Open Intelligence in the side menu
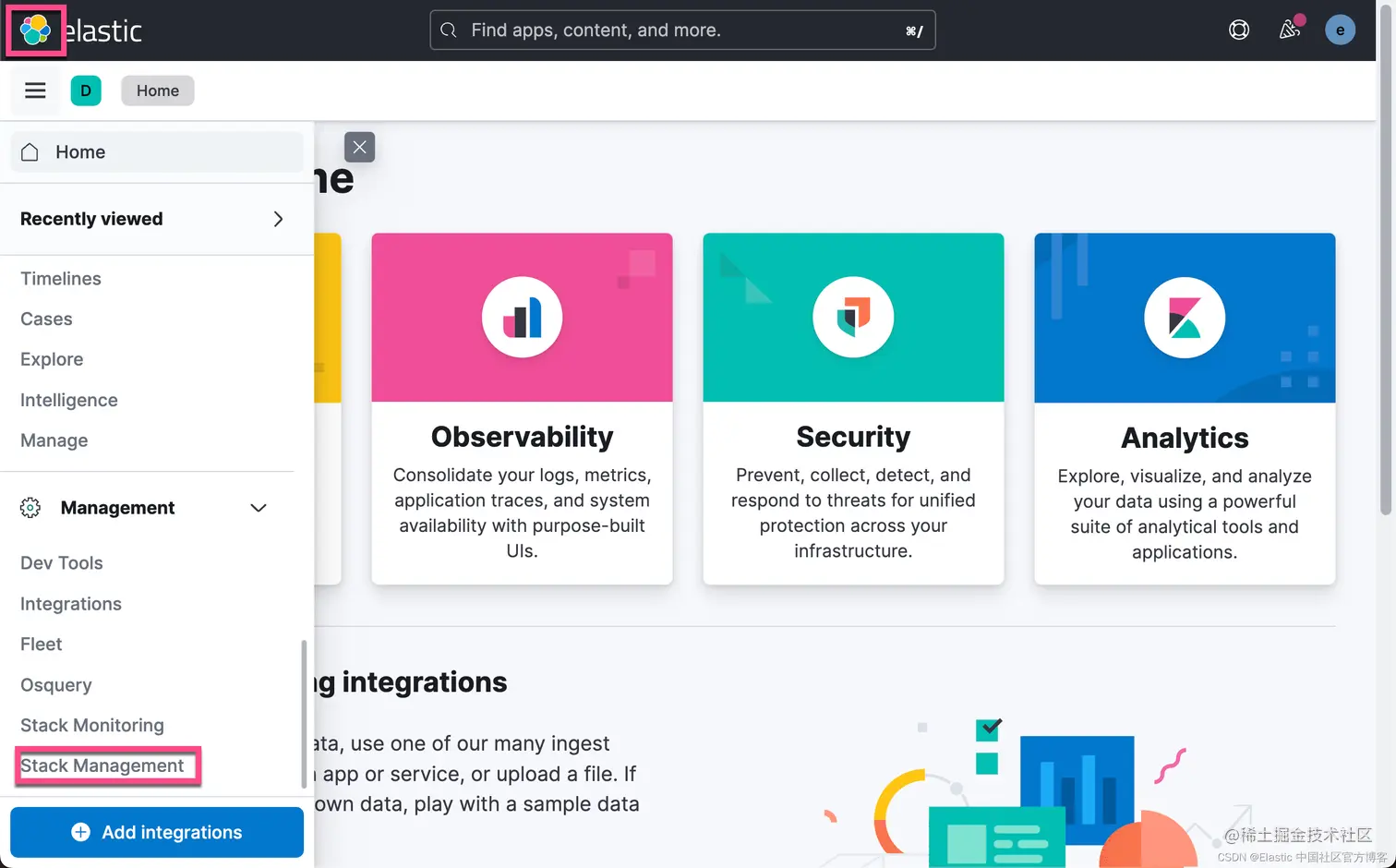 click(69, 401)
